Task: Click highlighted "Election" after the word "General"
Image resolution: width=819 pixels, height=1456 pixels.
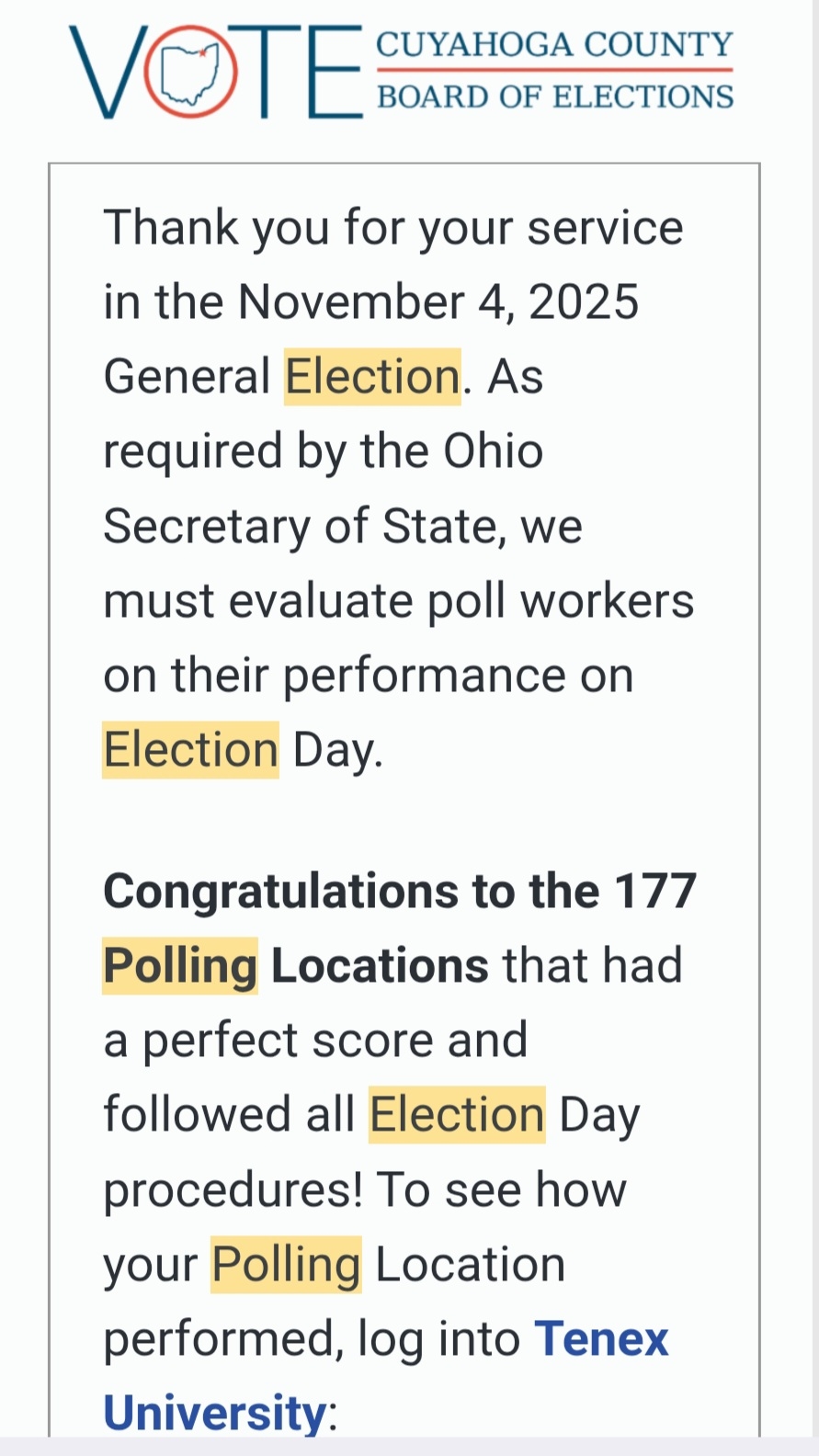Action: click(x=372, y=377)
